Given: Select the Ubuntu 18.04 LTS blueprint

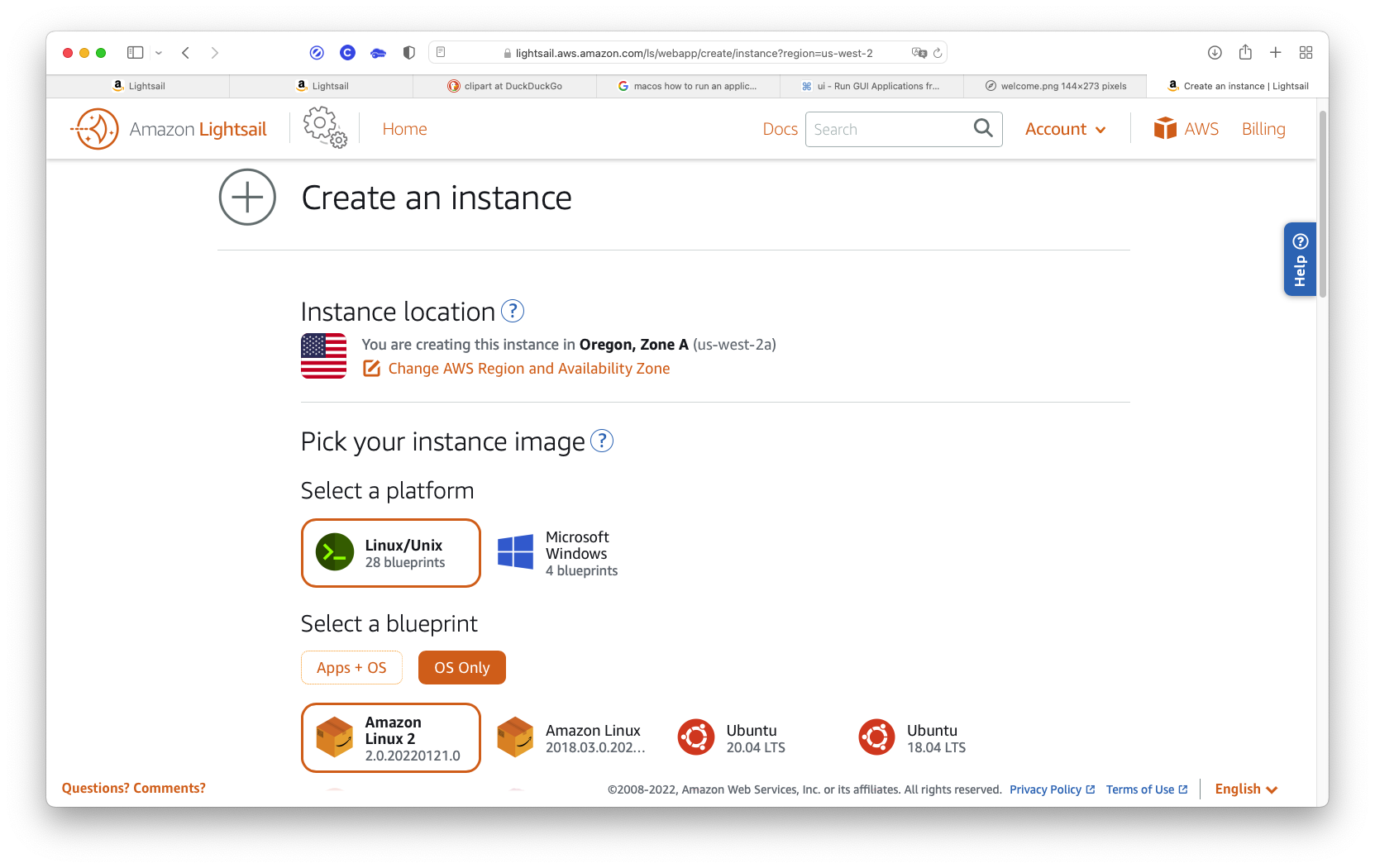Looking at the screenshot, I should pos(933,738).
